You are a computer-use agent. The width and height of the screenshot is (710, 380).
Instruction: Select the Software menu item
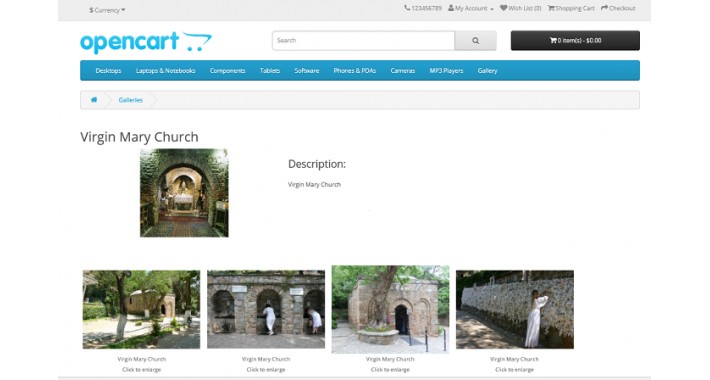[x=307, y=71]
